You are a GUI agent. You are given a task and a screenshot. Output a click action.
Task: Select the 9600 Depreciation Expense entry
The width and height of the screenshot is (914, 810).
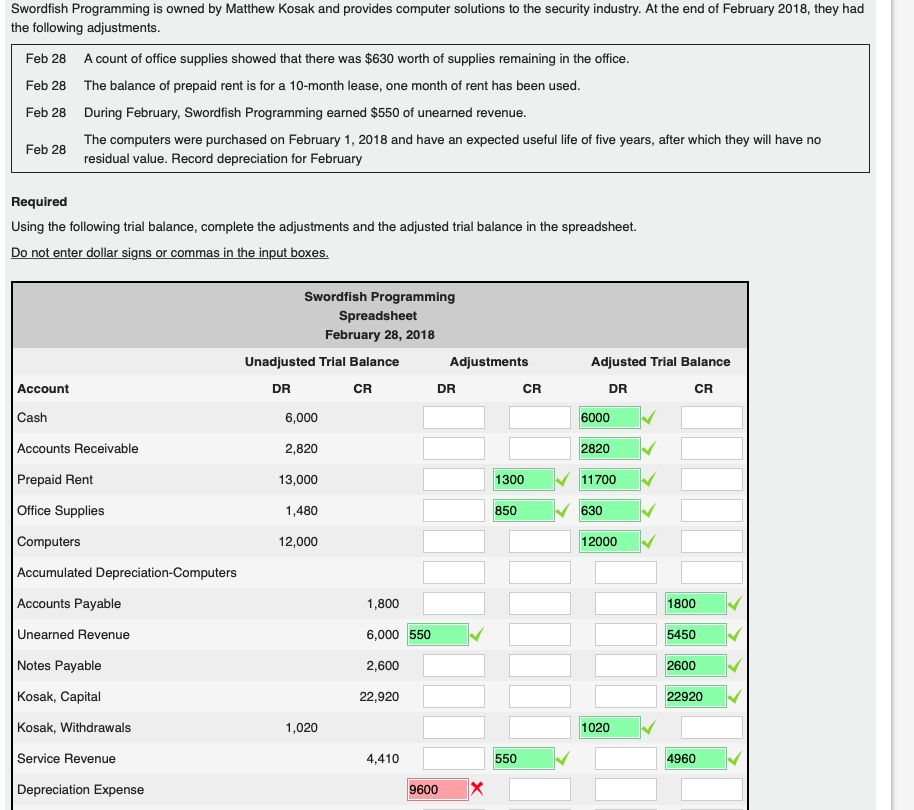coord(437,789)
